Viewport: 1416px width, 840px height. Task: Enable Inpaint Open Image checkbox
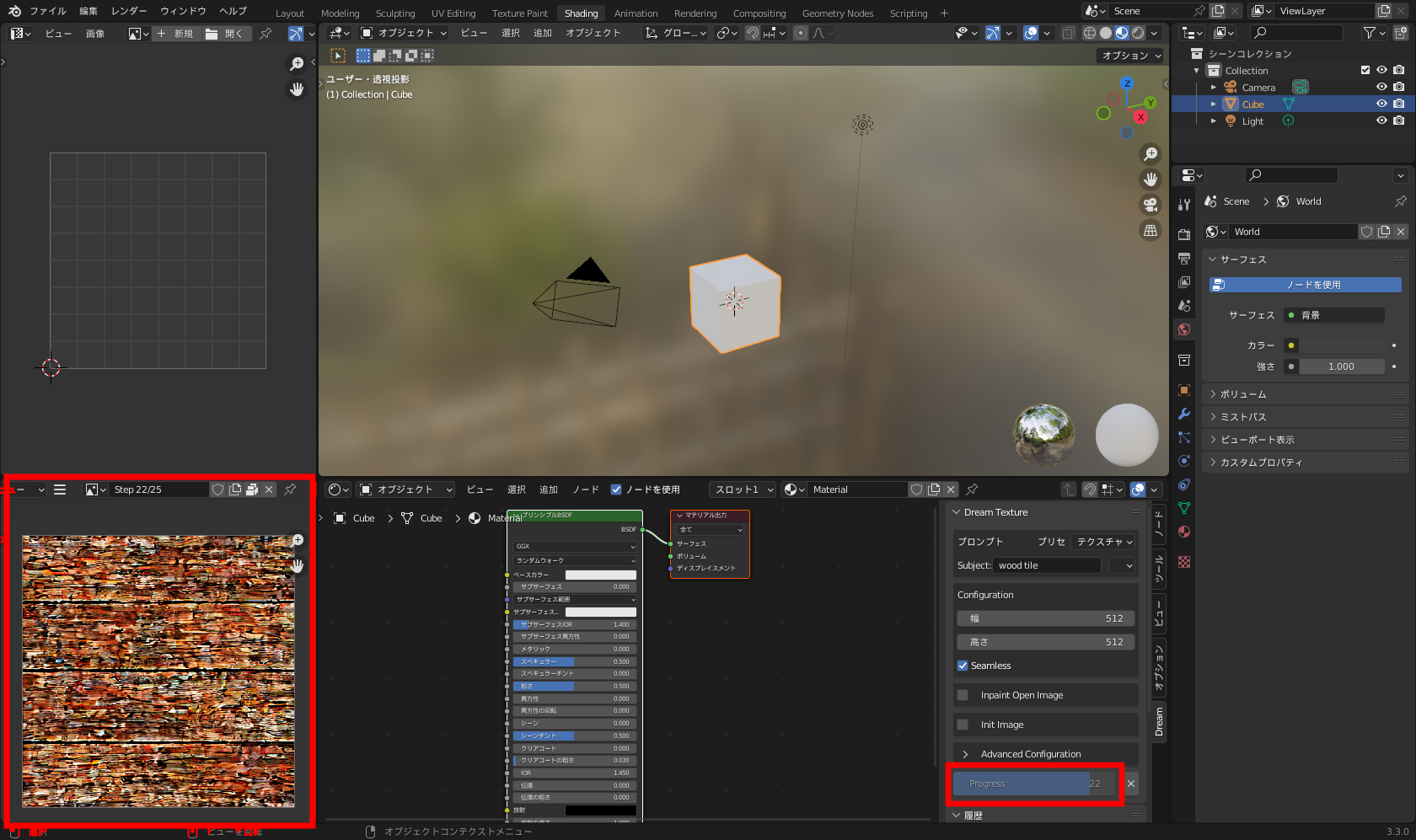click(963, 695)
